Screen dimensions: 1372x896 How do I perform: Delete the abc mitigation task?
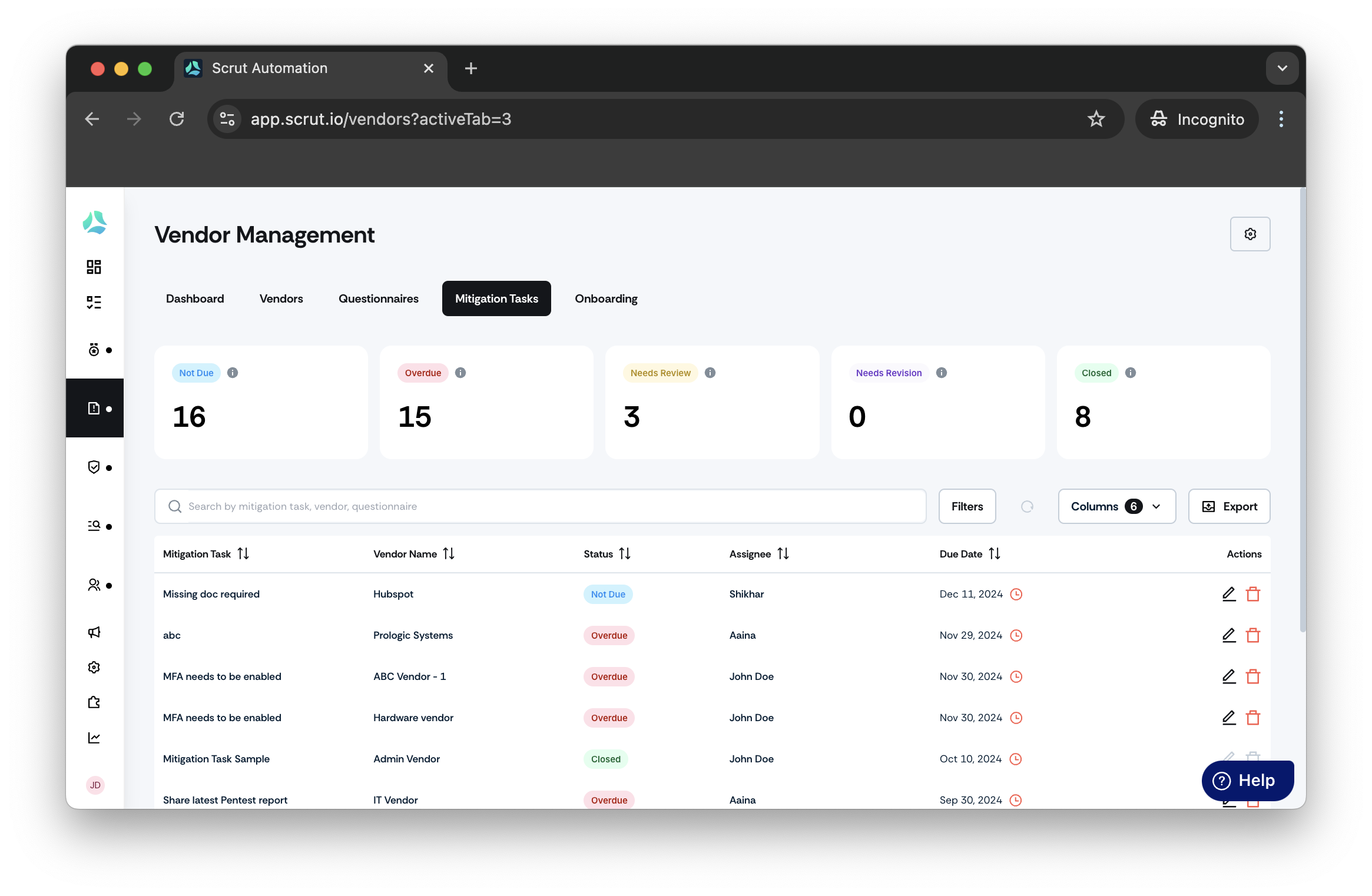[x=1253, y=635]
